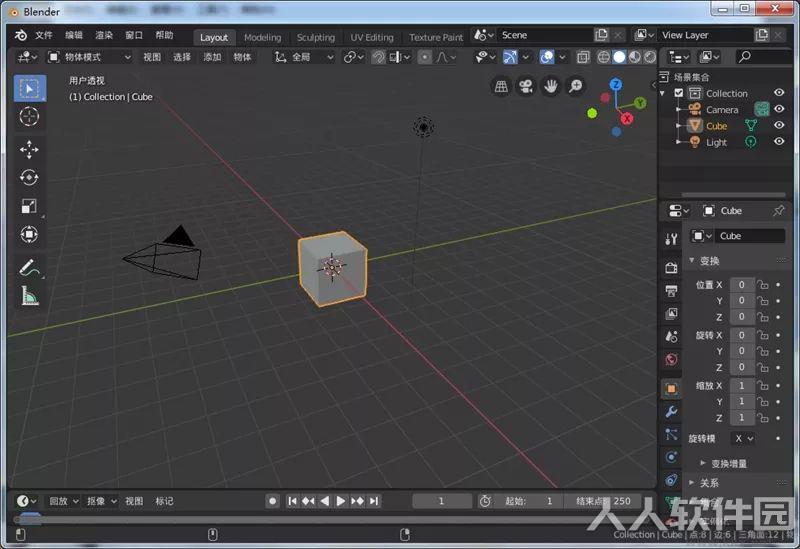The image size is (800, 549).
Task: Switch to the Sculpting workspace tab
Action: tap(316, 37)
